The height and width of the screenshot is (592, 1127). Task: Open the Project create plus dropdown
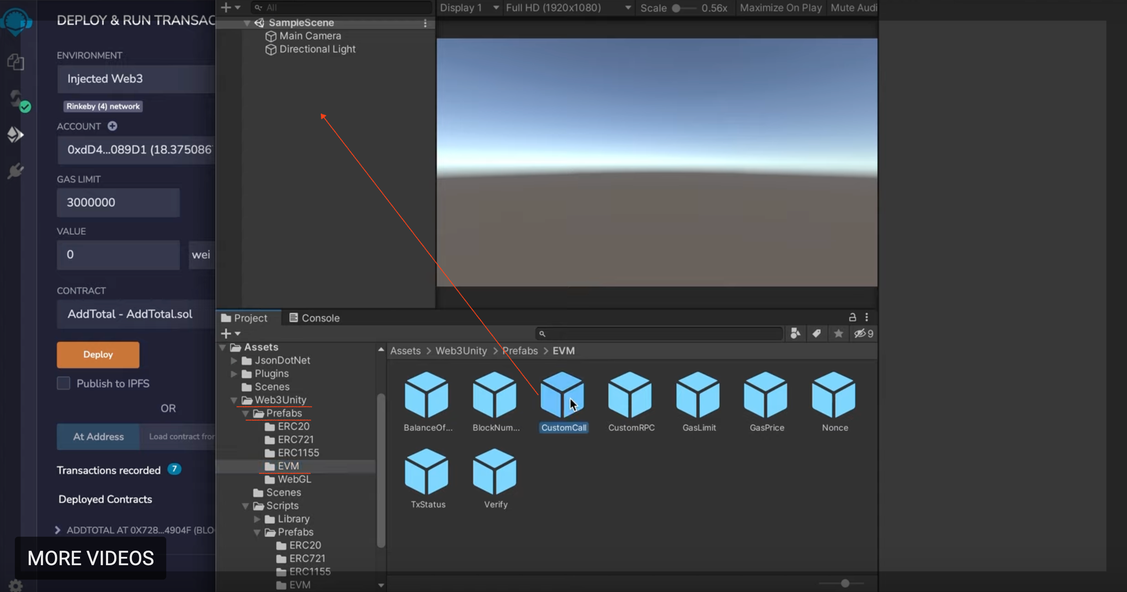point(230,333)
